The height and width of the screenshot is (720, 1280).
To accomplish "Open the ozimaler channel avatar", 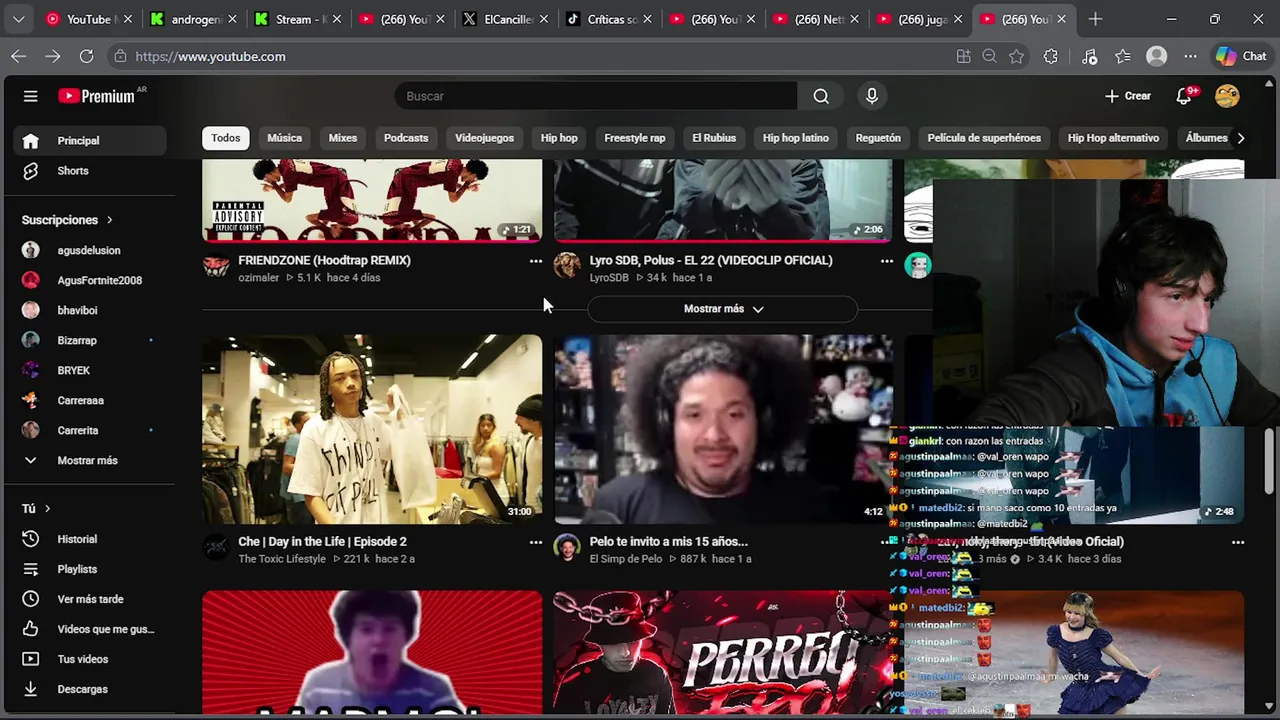I will (x=216, y=266).
